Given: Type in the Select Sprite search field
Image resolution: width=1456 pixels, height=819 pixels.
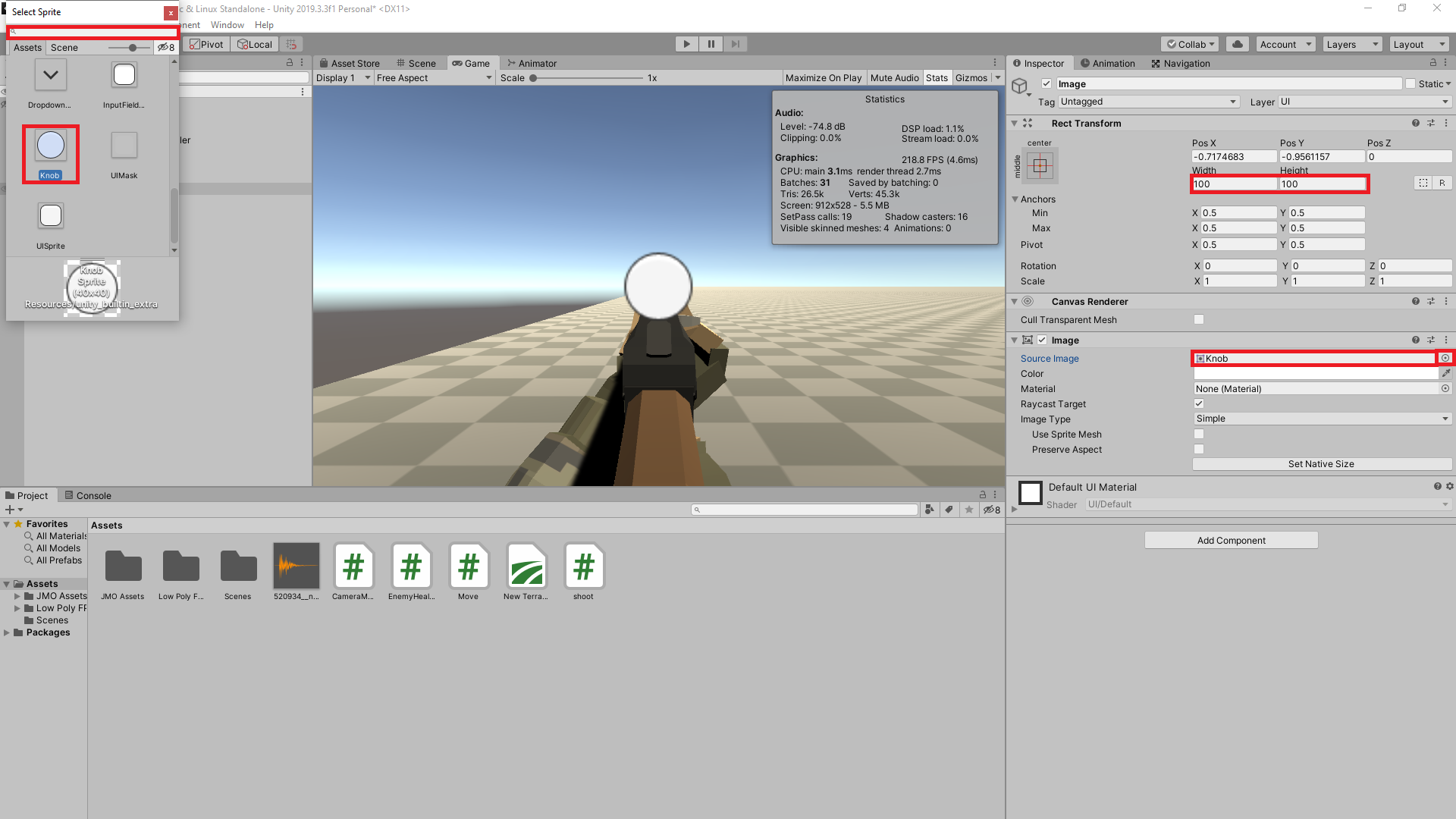Looking at the screenshot, I should [x=91, y=31].
